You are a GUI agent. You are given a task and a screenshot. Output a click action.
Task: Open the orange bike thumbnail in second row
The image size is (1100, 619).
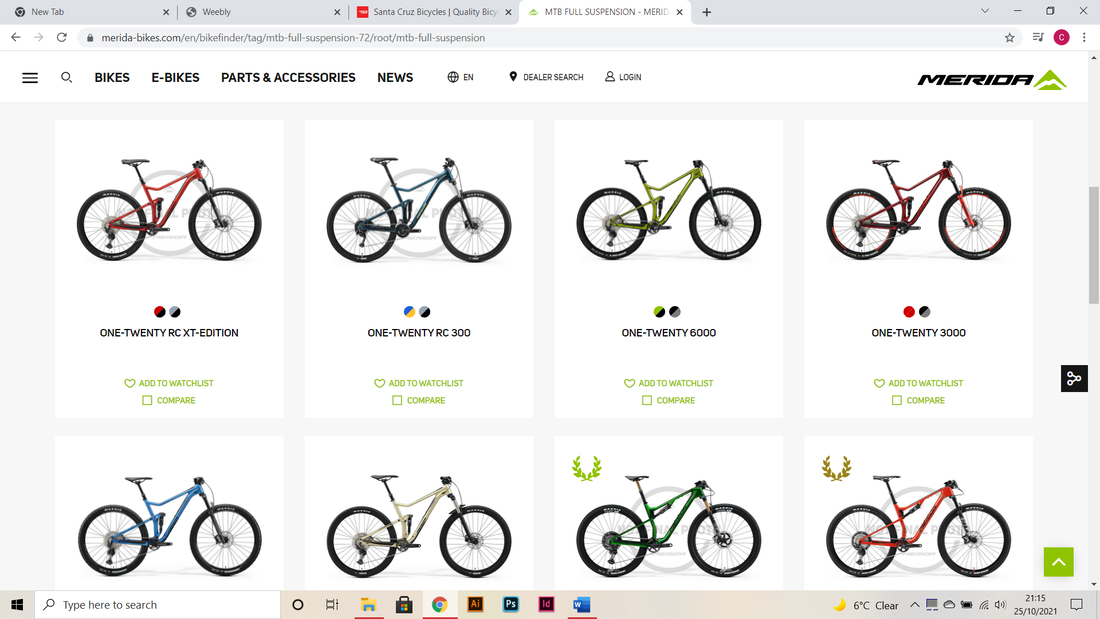[918, 526]
